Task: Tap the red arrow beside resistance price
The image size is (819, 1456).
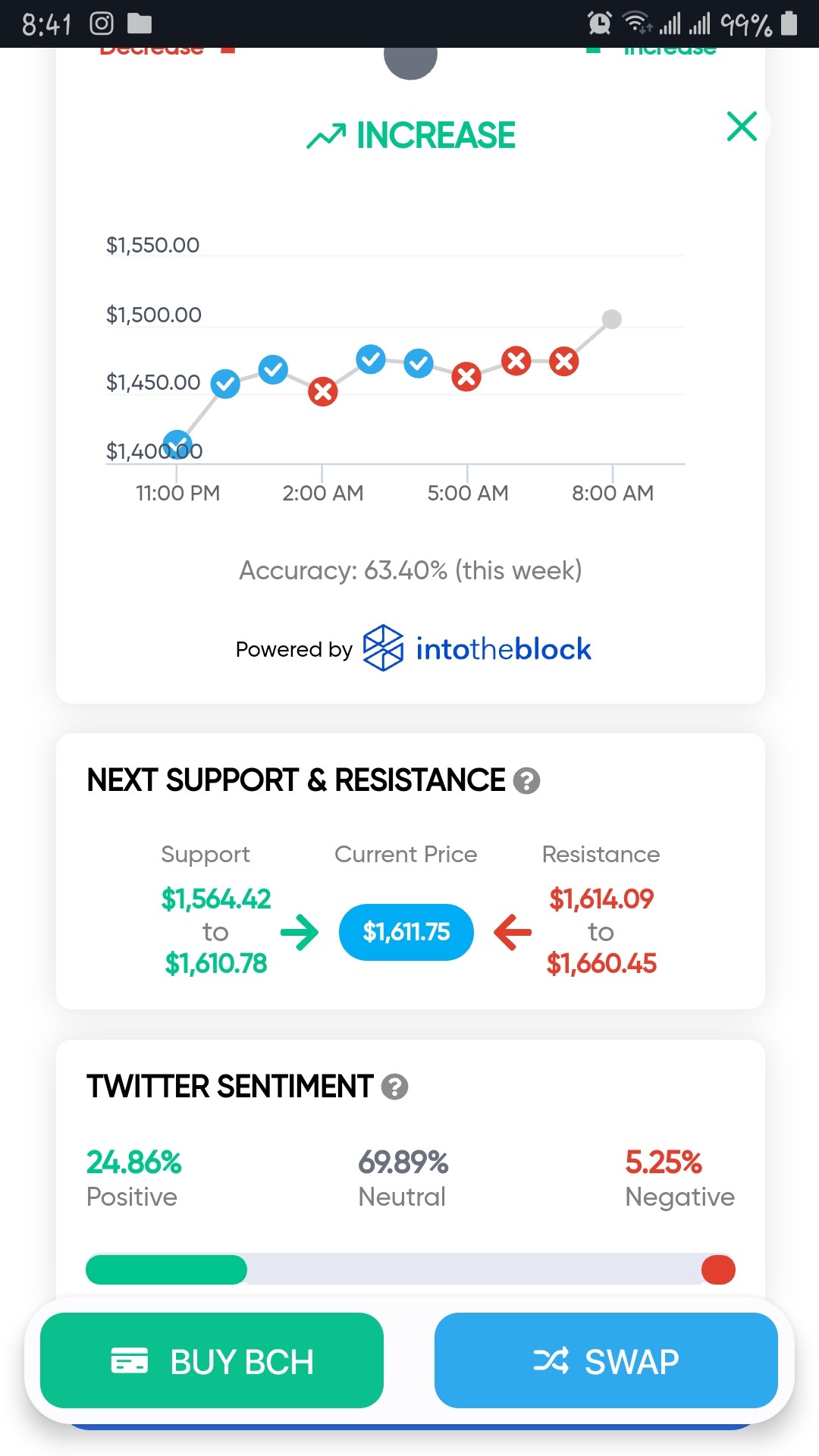Action: 513,932
